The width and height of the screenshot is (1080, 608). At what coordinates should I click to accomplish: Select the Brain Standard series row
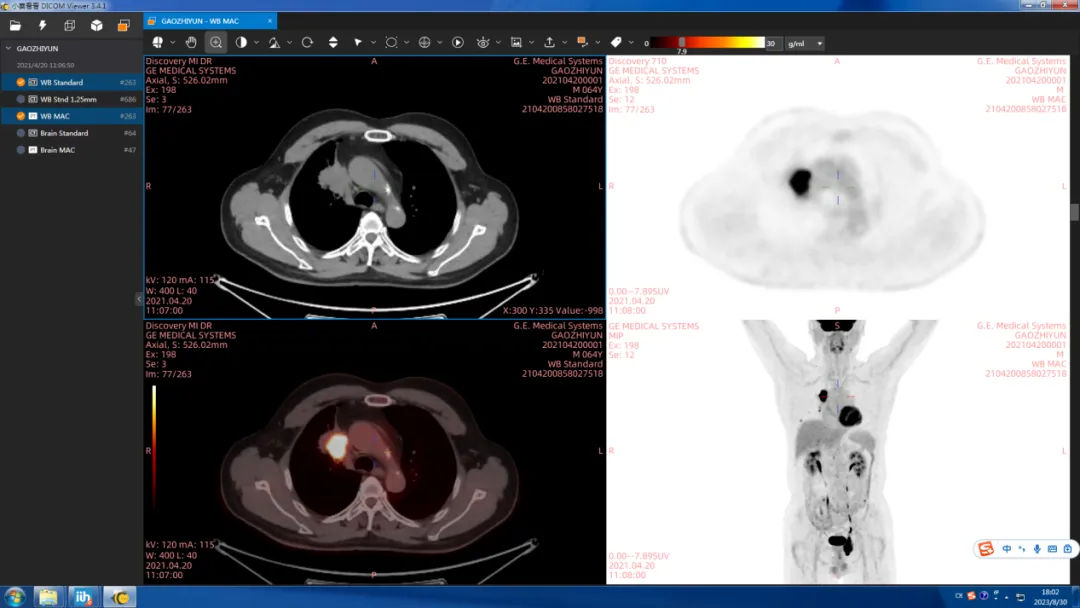tap(72, 133)
